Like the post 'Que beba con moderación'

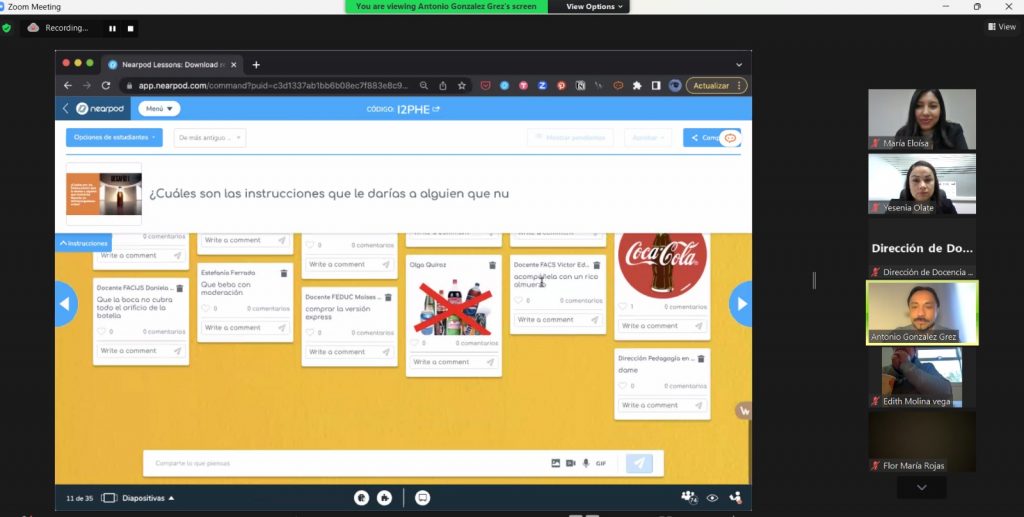pos(205,309)
